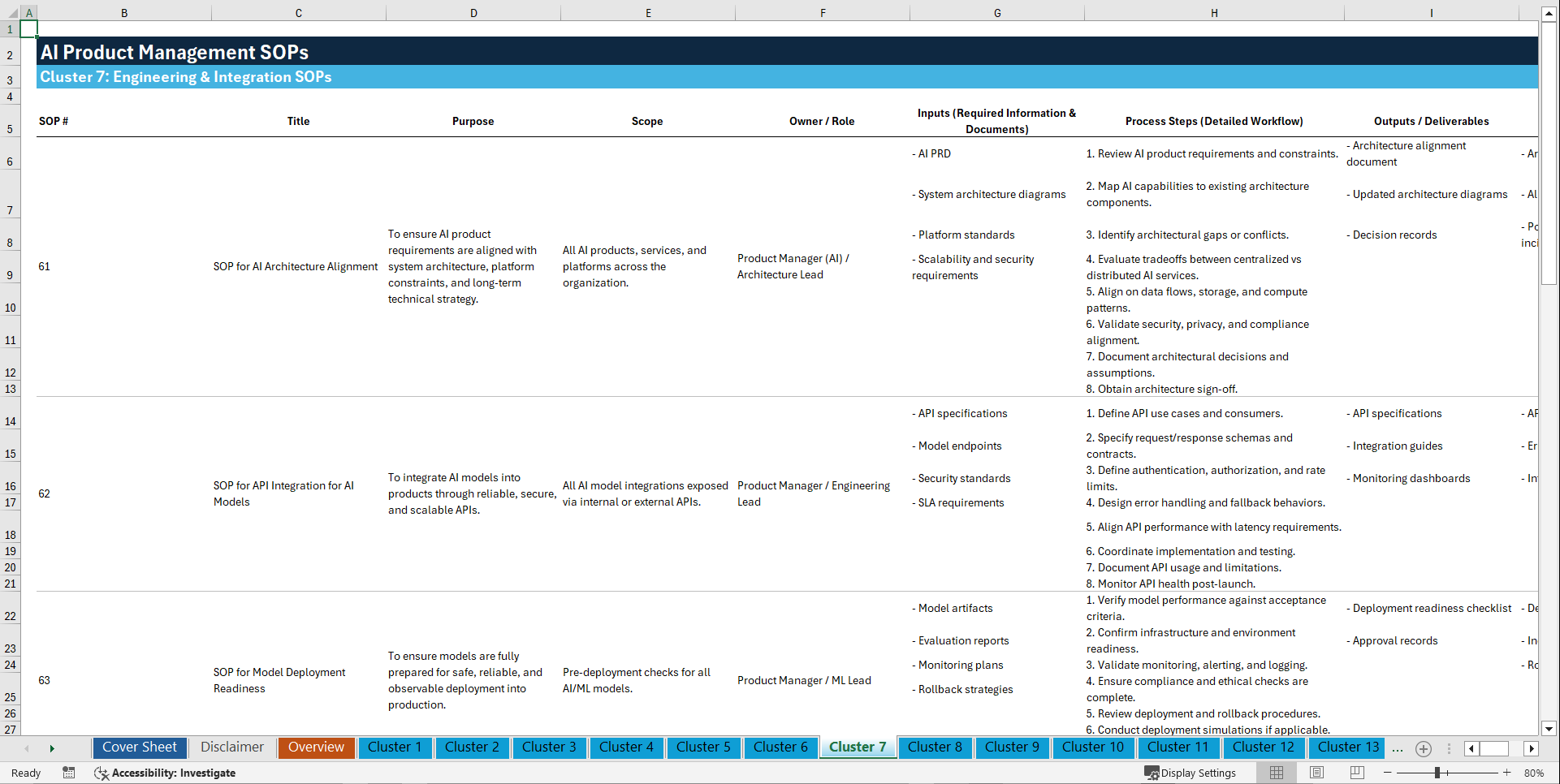Screen dimensions: 1560x784
Task: Click the green next-sheet navigation arrow
Action: pyautogui.click(x=52, y=748)
